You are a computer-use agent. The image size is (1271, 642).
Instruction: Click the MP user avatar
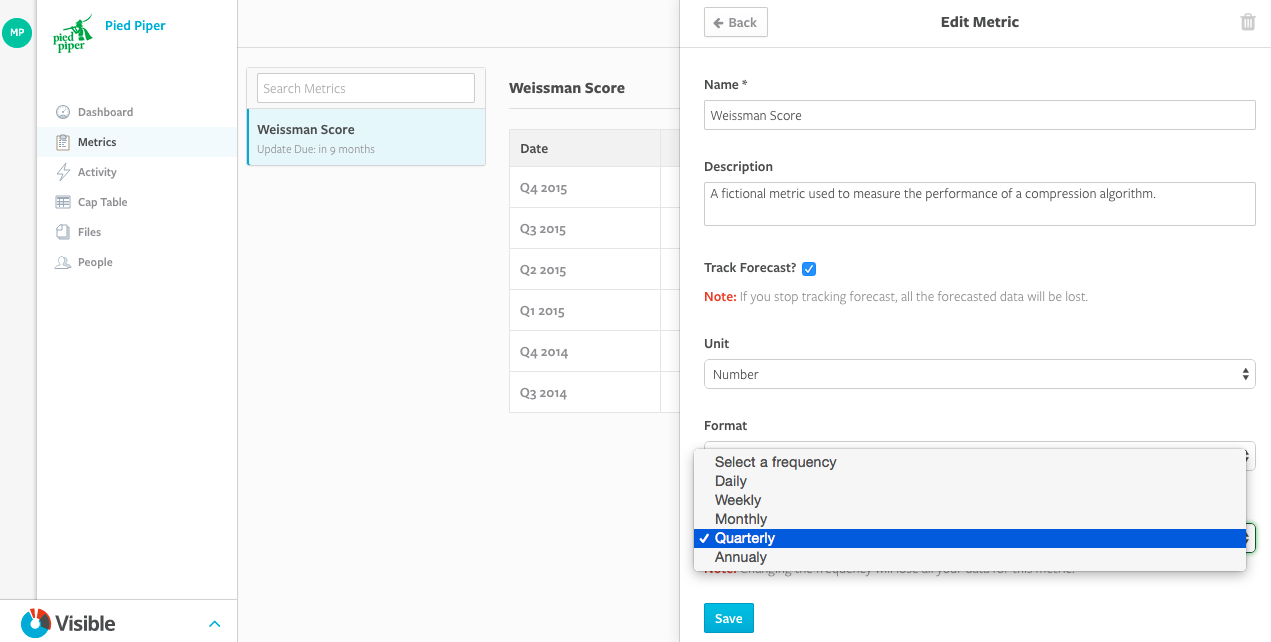[17, 33]
